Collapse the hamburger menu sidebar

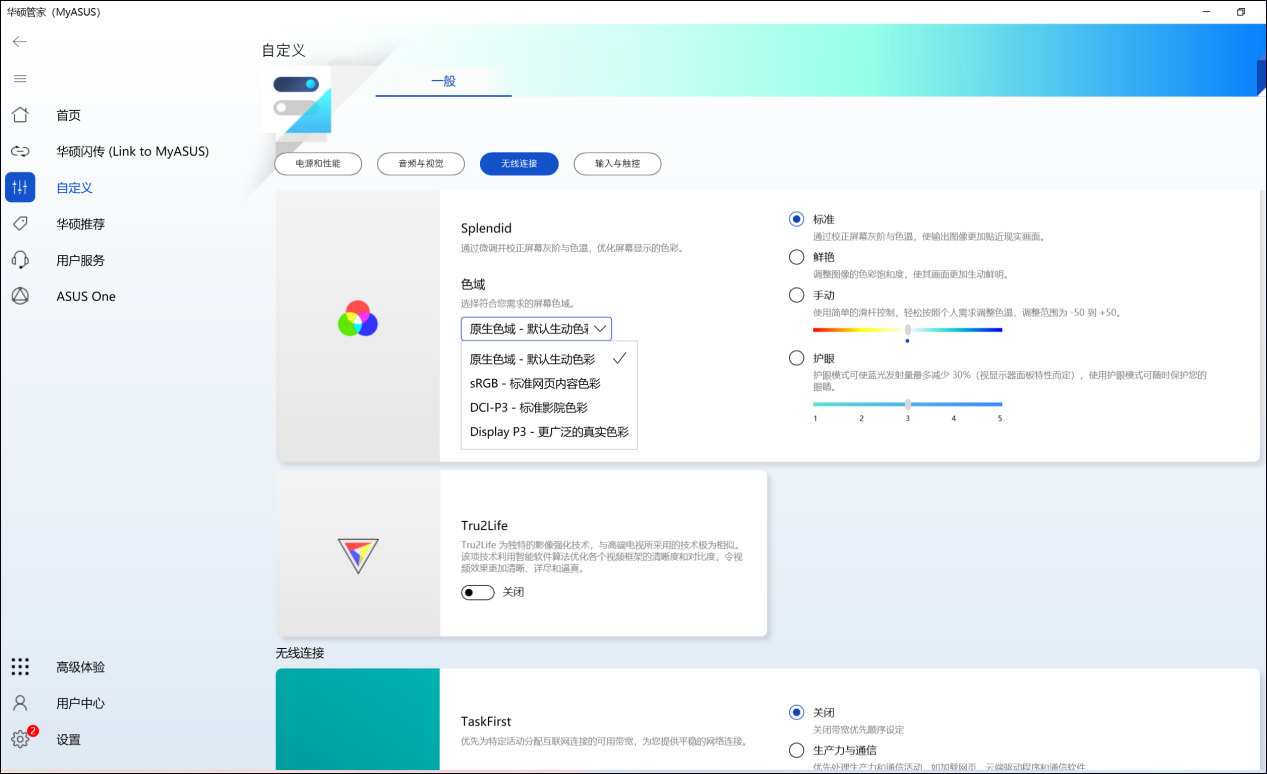pos(20,78)
